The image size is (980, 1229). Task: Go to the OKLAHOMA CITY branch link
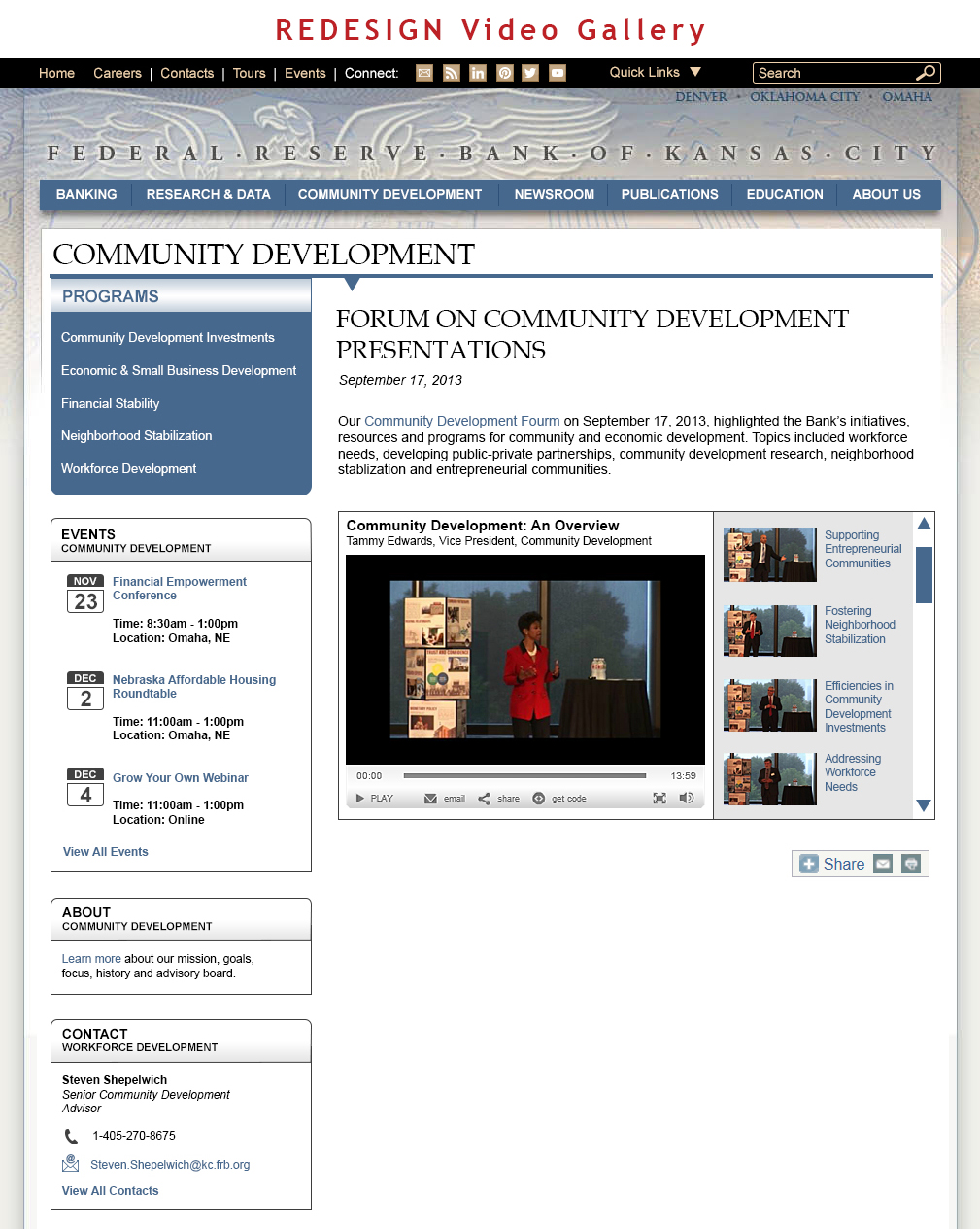[805, 97]
